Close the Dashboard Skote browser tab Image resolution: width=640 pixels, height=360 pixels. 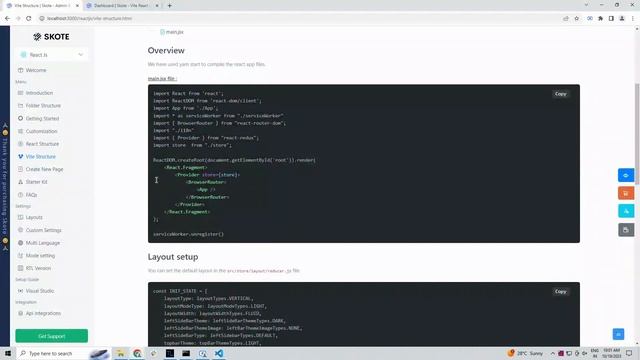[157, 6]
